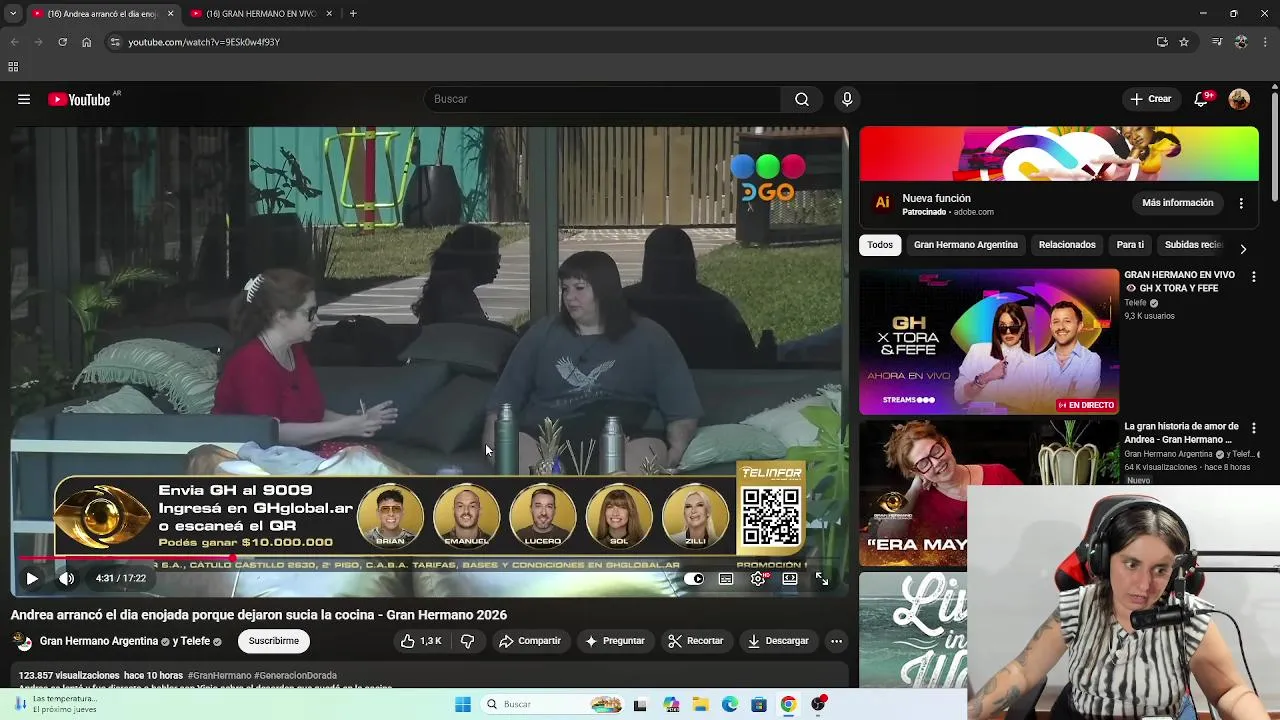Go to the browser home page
The image size is (1280, 720).
point(86,42)
